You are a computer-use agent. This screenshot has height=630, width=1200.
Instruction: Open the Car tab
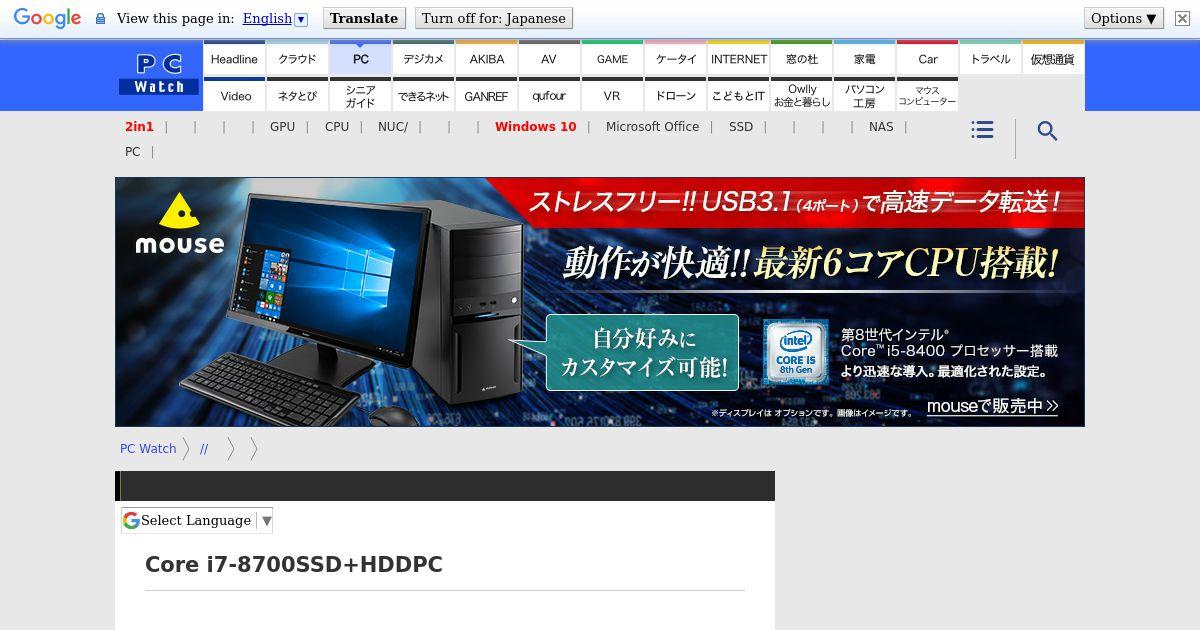point(927,59)
